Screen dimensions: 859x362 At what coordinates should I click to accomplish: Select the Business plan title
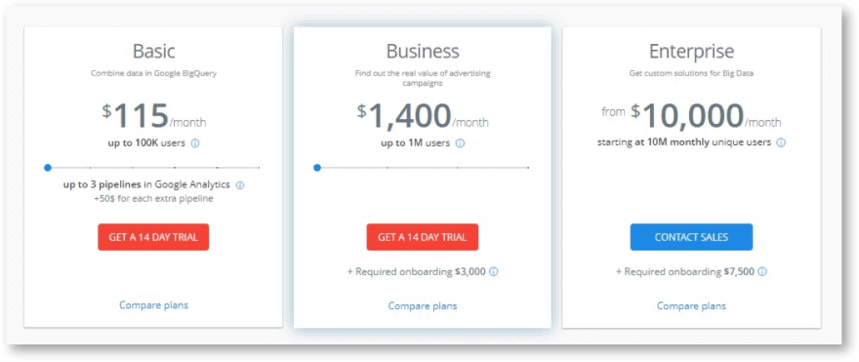coord(422,51)
